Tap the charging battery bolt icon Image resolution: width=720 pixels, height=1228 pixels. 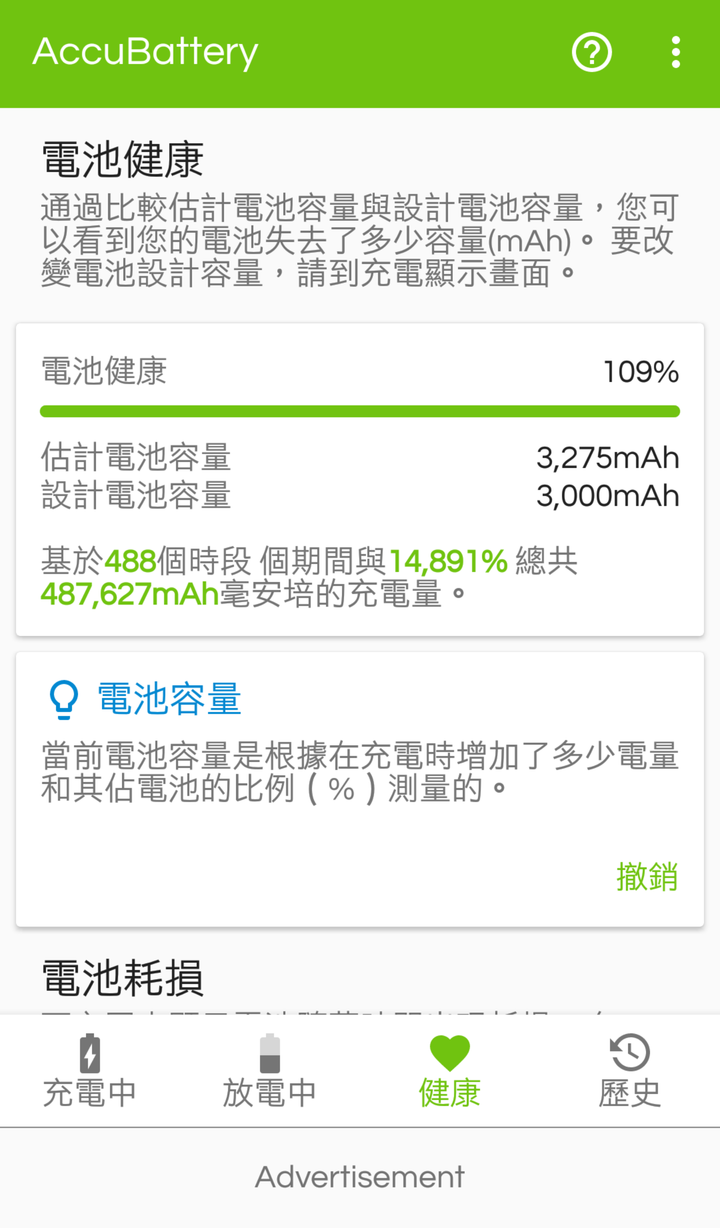coord(89,1053)
